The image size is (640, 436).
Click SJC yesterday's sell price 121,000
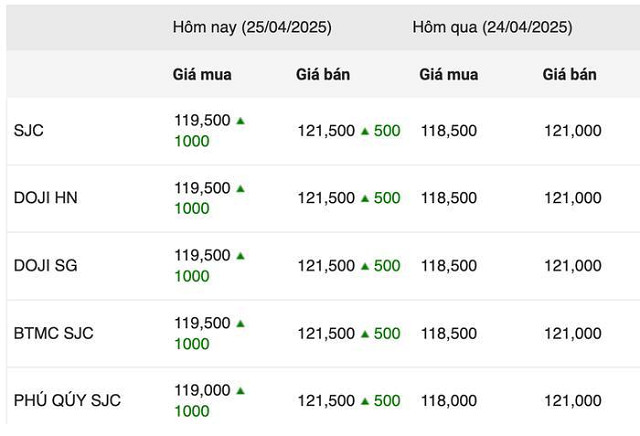click(x=573, y=131)
